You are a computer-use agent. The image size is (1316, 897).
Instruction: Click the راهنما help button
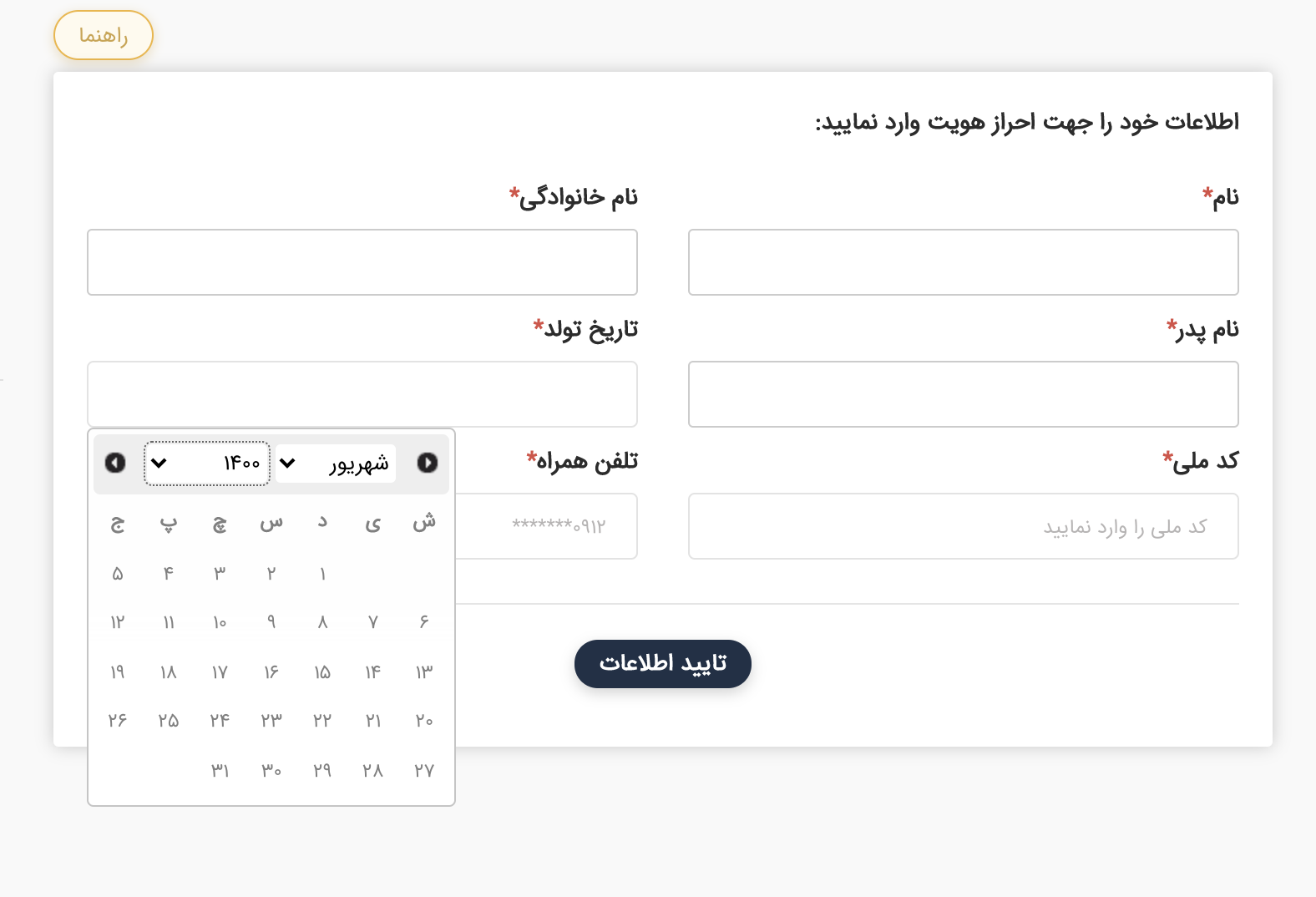[x=104, y=35]
